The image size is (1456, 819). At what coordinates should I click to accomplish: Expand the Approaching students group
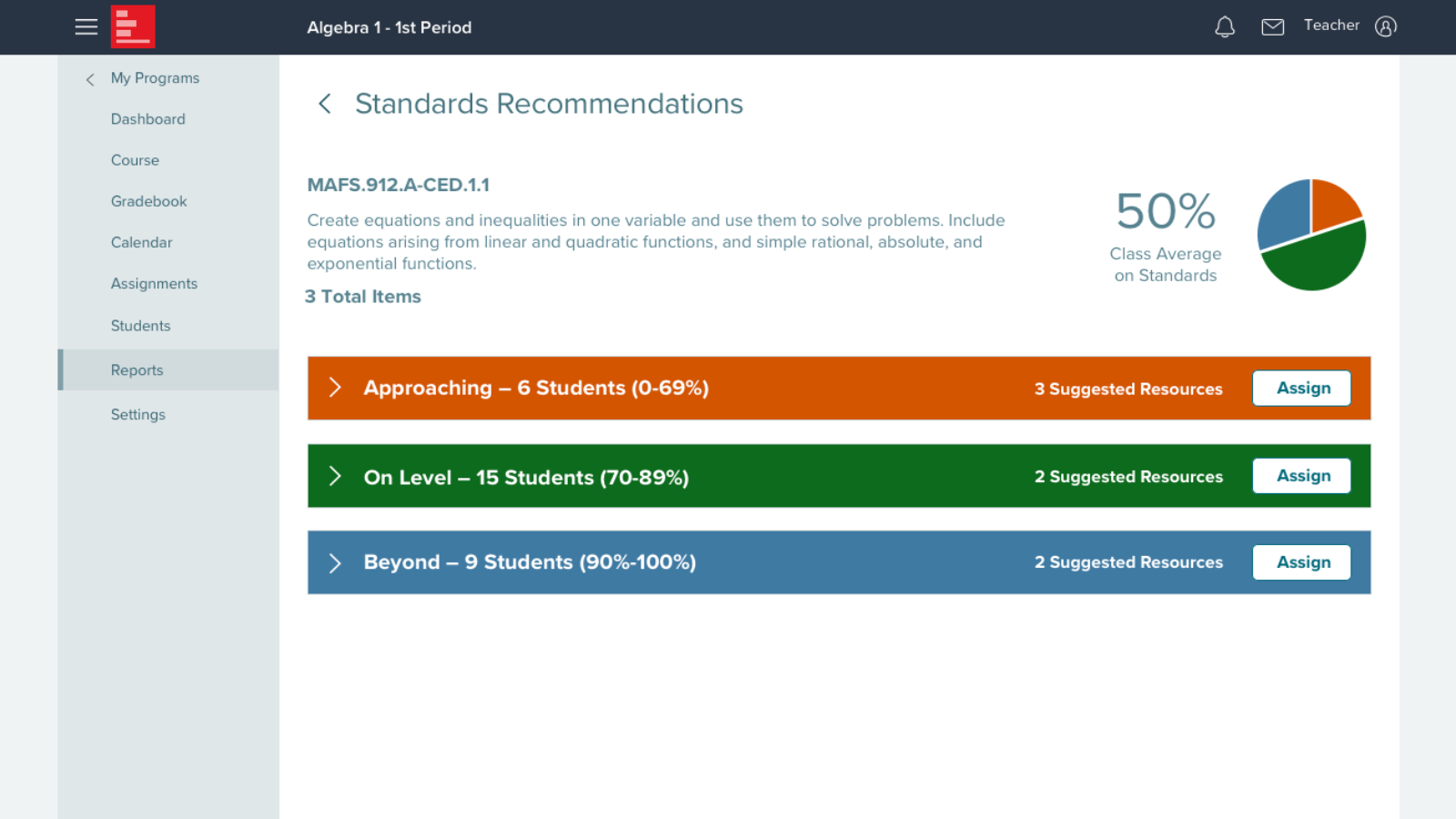[335, 388]
